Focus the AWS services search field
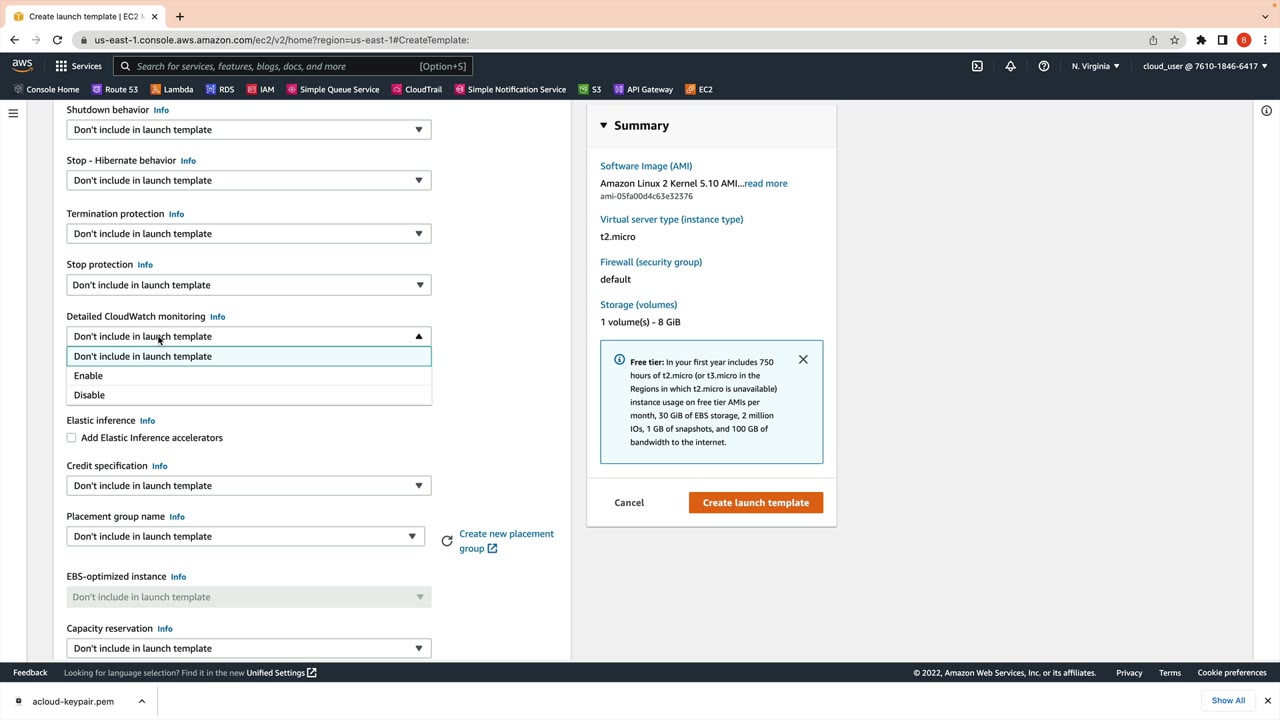This screenshot has height=720, width=1280. point(293,66)
